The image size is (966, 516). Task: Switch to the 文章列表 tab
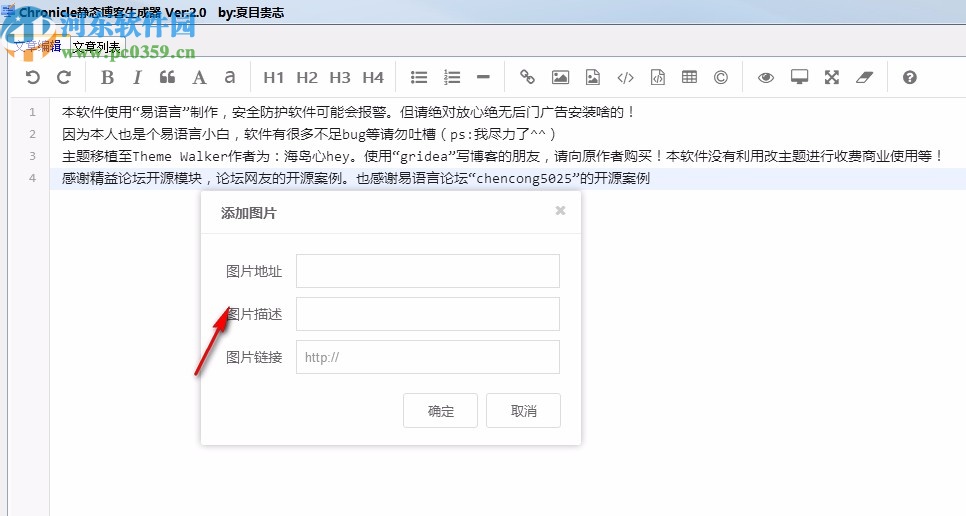click(x=97, y=46)
